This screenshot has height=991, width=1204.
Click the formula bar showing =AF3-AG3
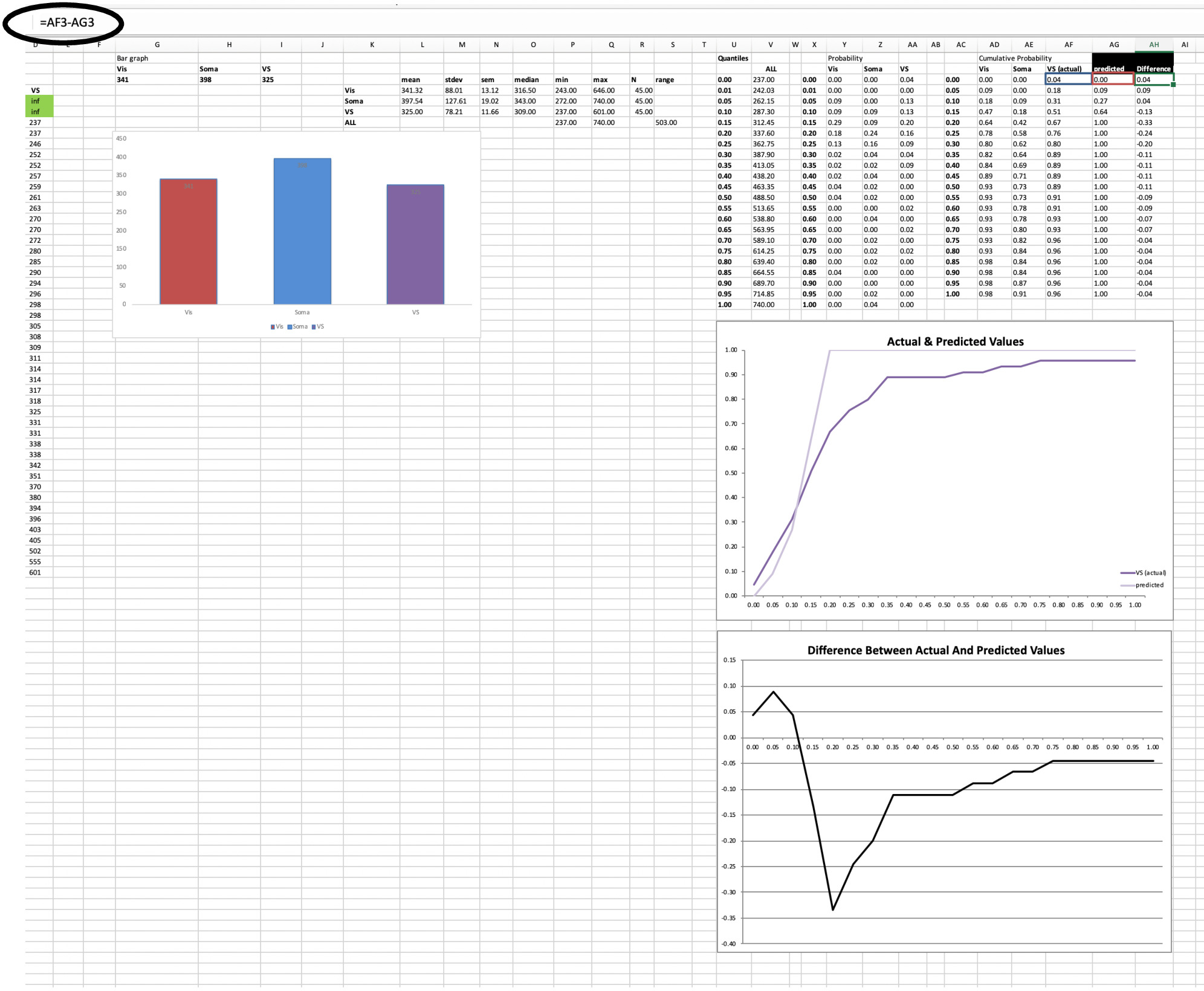[66, 23]
